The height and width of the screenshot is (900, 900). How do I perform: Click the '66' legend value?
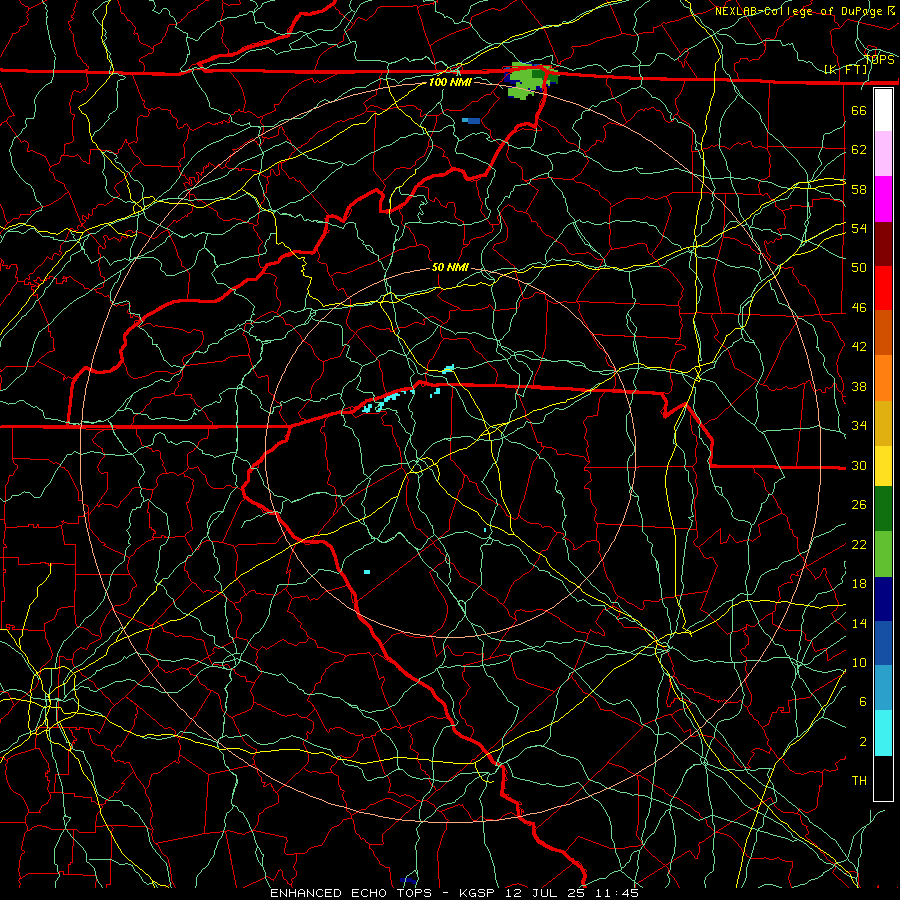pos(859,110)
